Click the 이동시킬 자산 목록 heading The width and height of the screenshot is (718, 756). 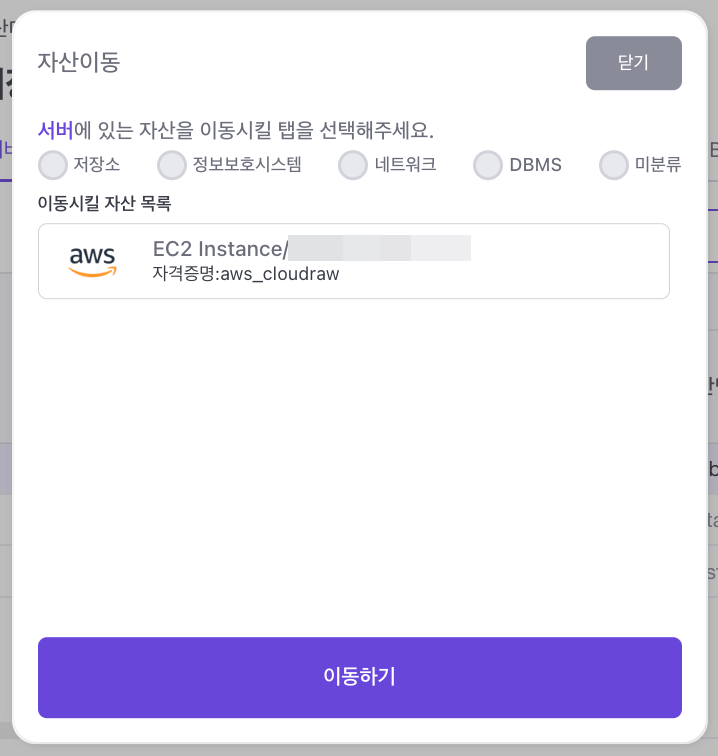pyautogui.click(x=104, y=204)
